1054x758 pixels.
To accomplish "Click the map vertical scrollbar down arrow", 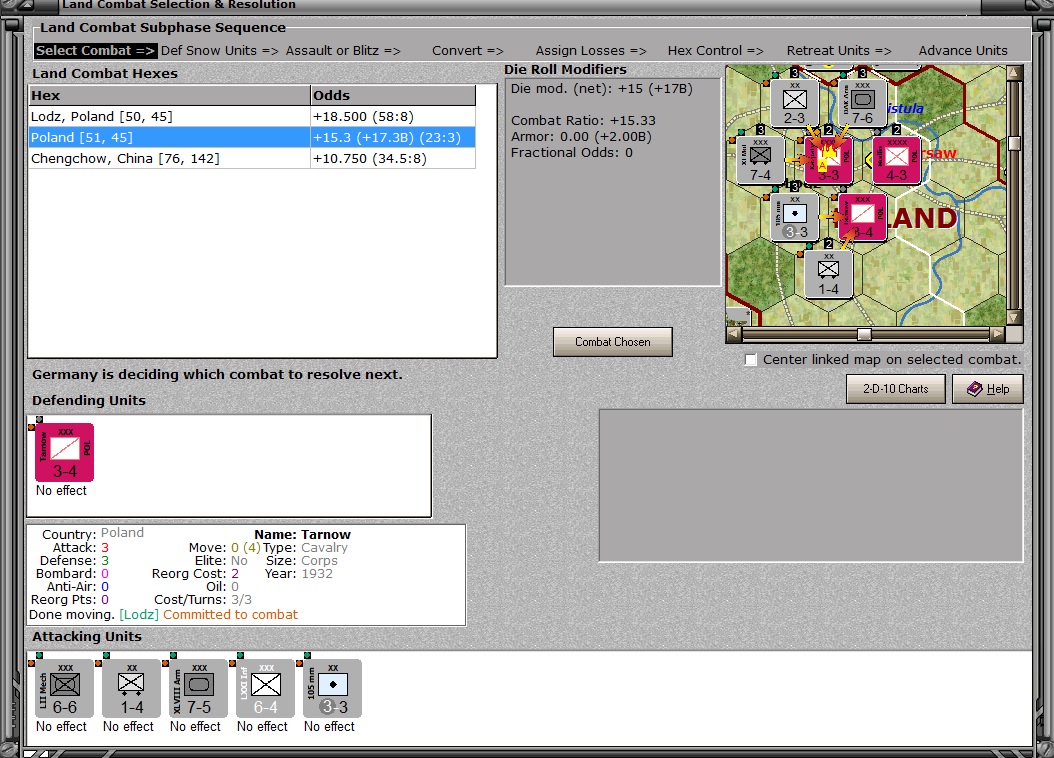I will point(1014,317).
